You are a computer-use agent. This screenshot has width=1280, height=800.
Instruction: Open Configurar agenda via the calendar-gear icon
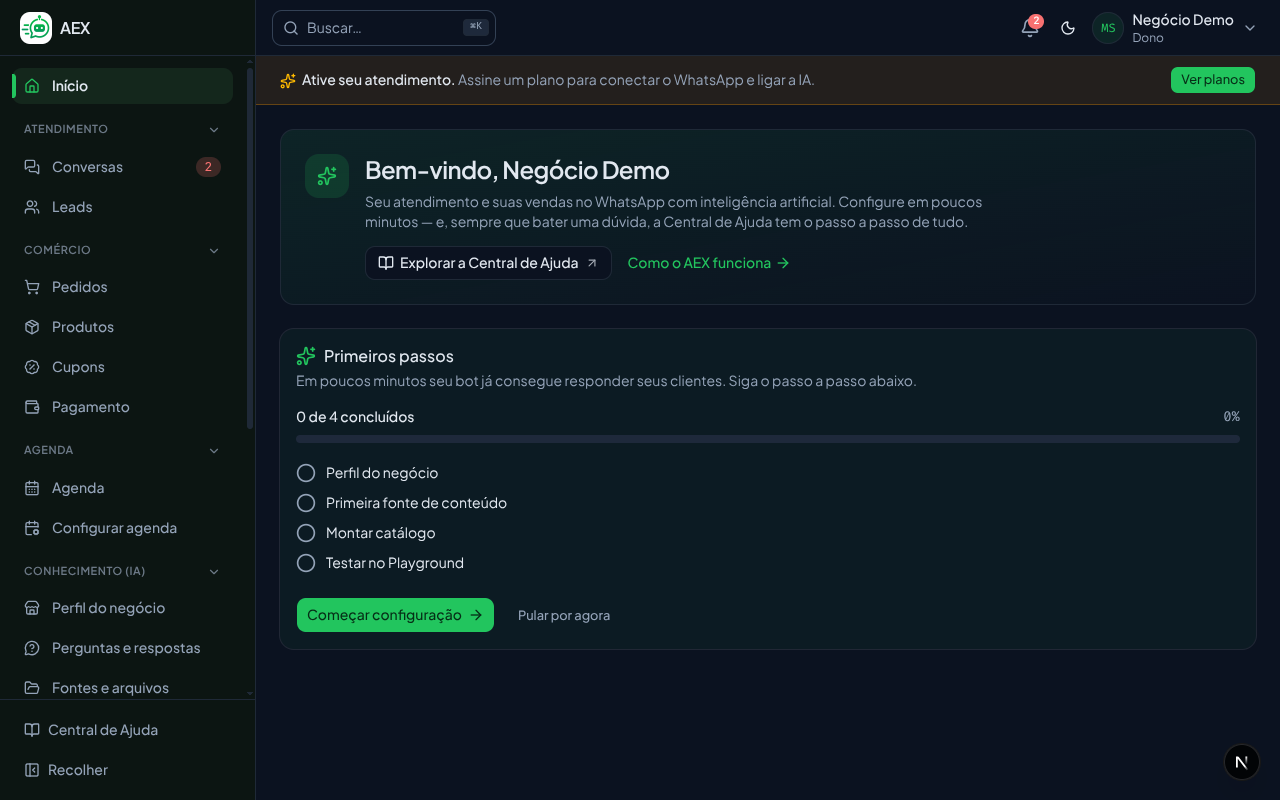tap(32, 528)
